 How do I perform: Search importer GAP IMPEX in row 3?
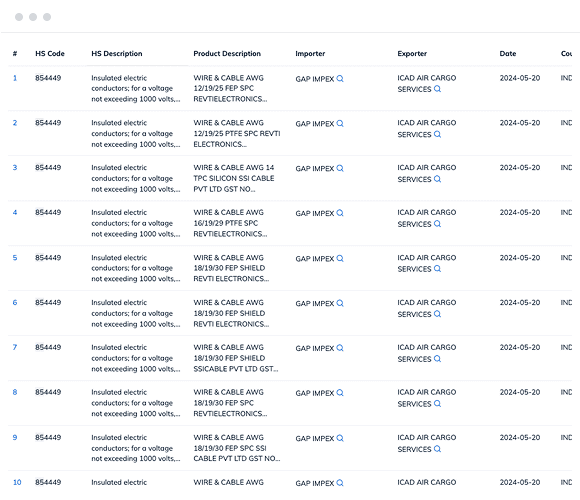click(x=340, y=168)
